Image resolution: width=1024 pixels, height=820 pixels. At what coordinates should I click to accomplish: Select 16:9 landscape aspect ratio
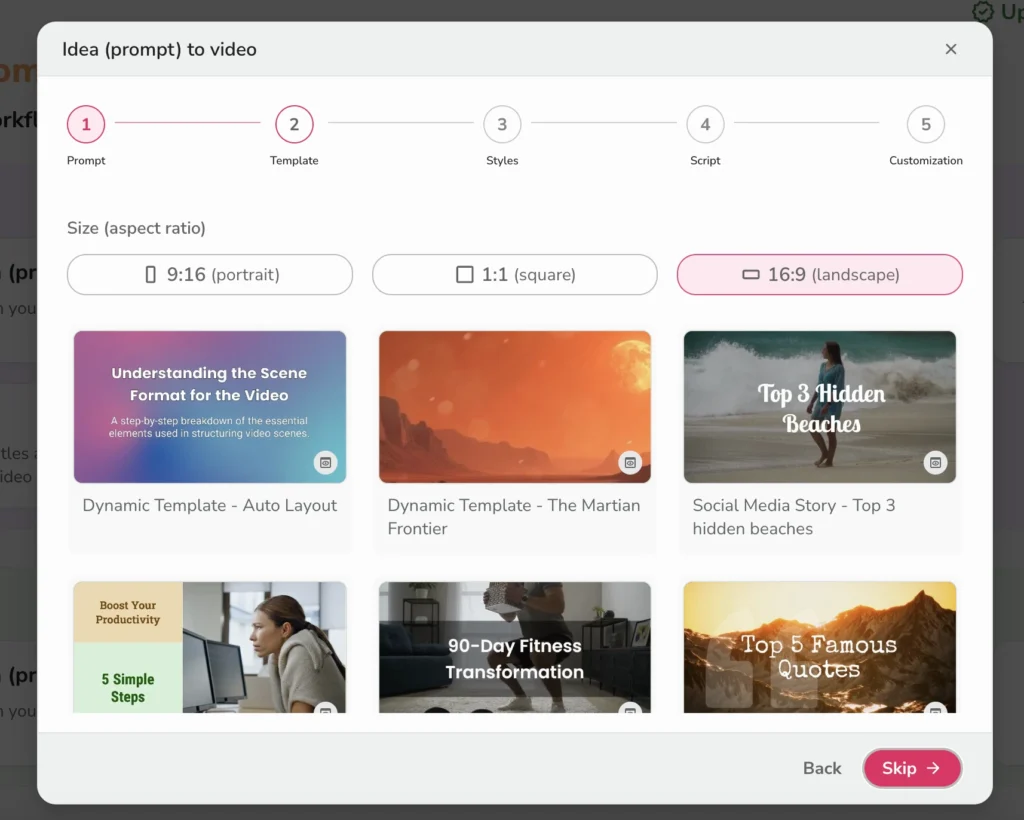click(820, 274)
